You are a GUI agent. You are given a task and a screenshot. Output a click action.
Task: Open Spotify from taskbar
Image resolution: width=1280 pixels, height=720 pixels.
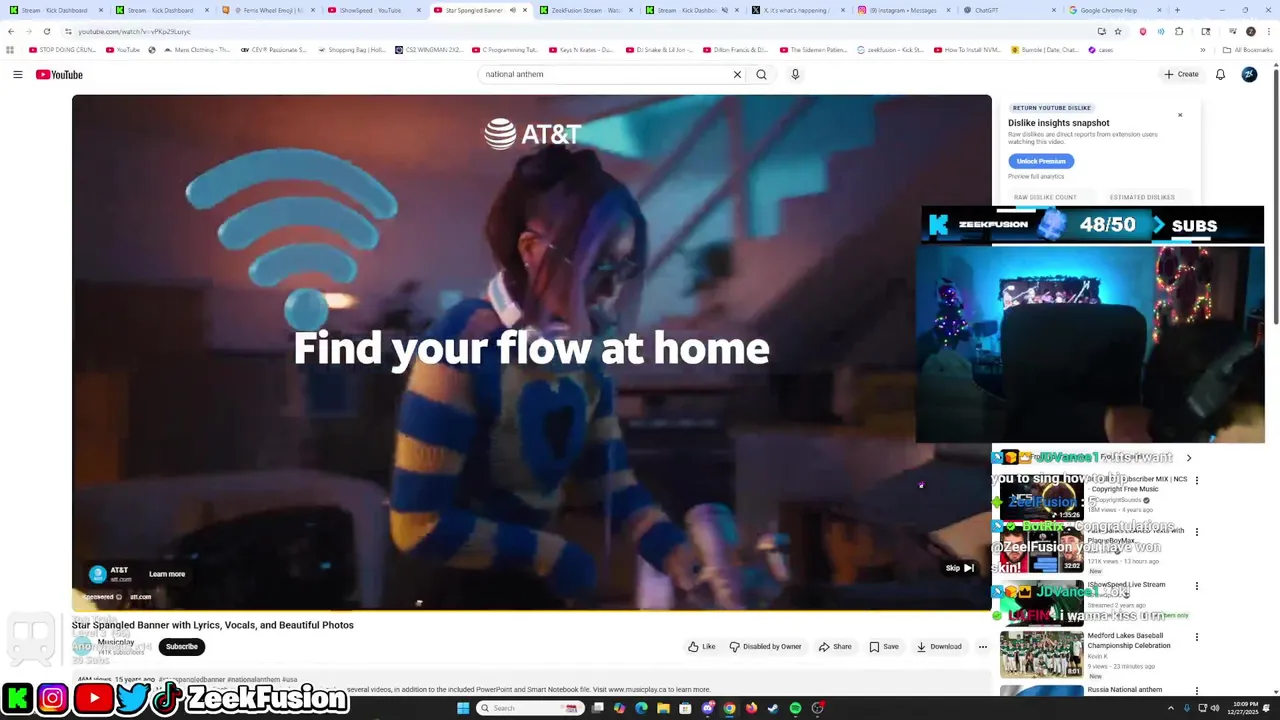[795, 708]
